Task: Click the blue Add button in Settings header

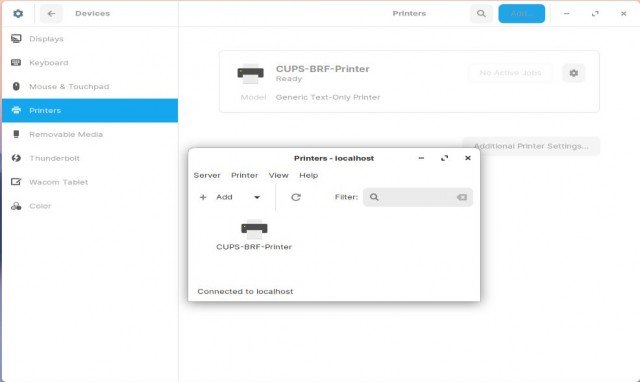Action: coord(521,13)
